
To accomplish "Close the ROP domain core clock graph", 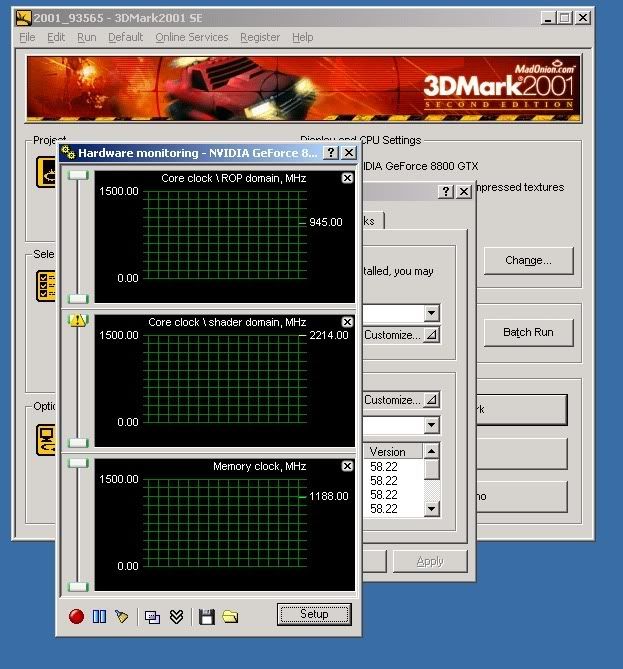I will (347, 178).
